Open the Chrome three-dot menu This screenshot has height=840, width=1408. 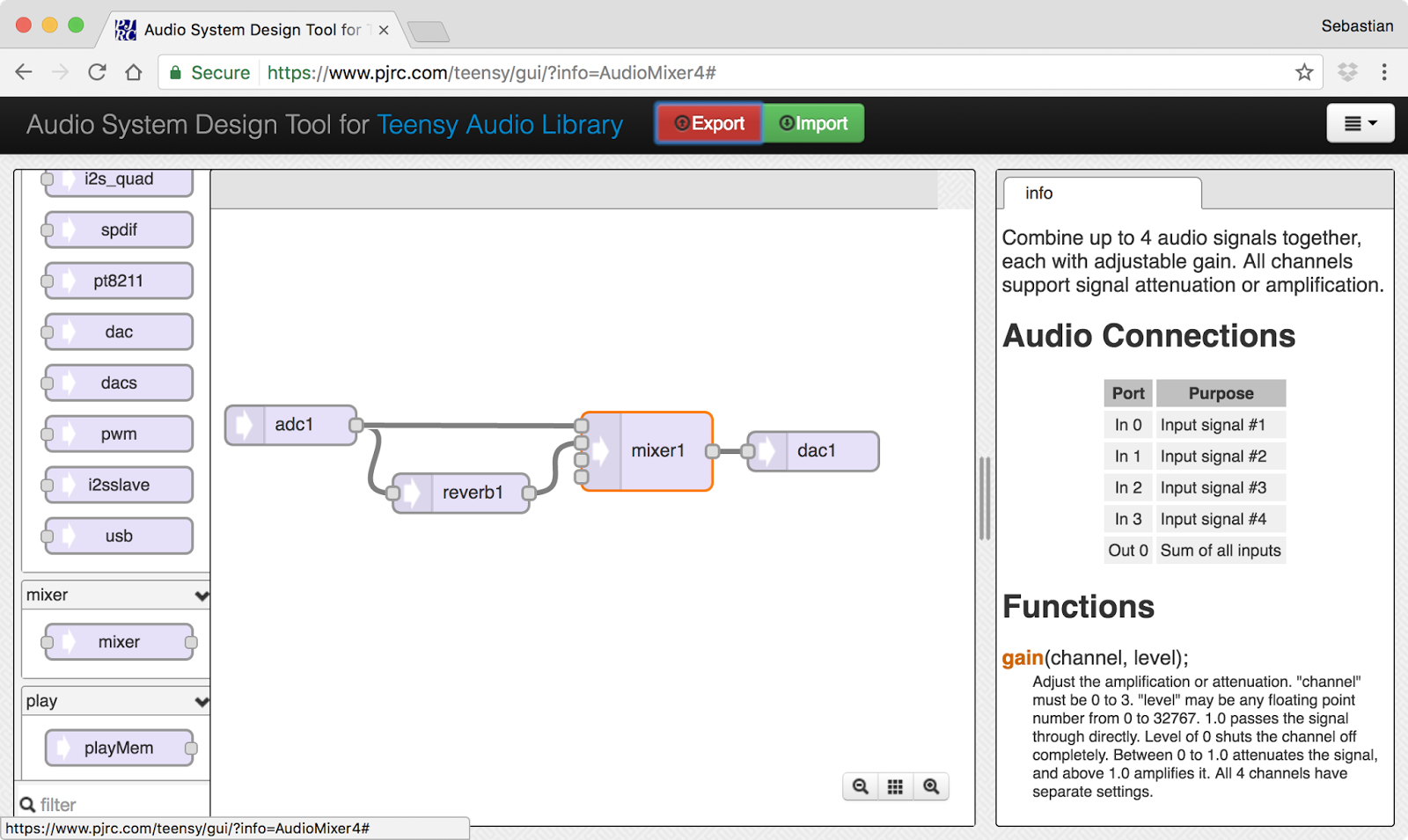pos(1382,71)
